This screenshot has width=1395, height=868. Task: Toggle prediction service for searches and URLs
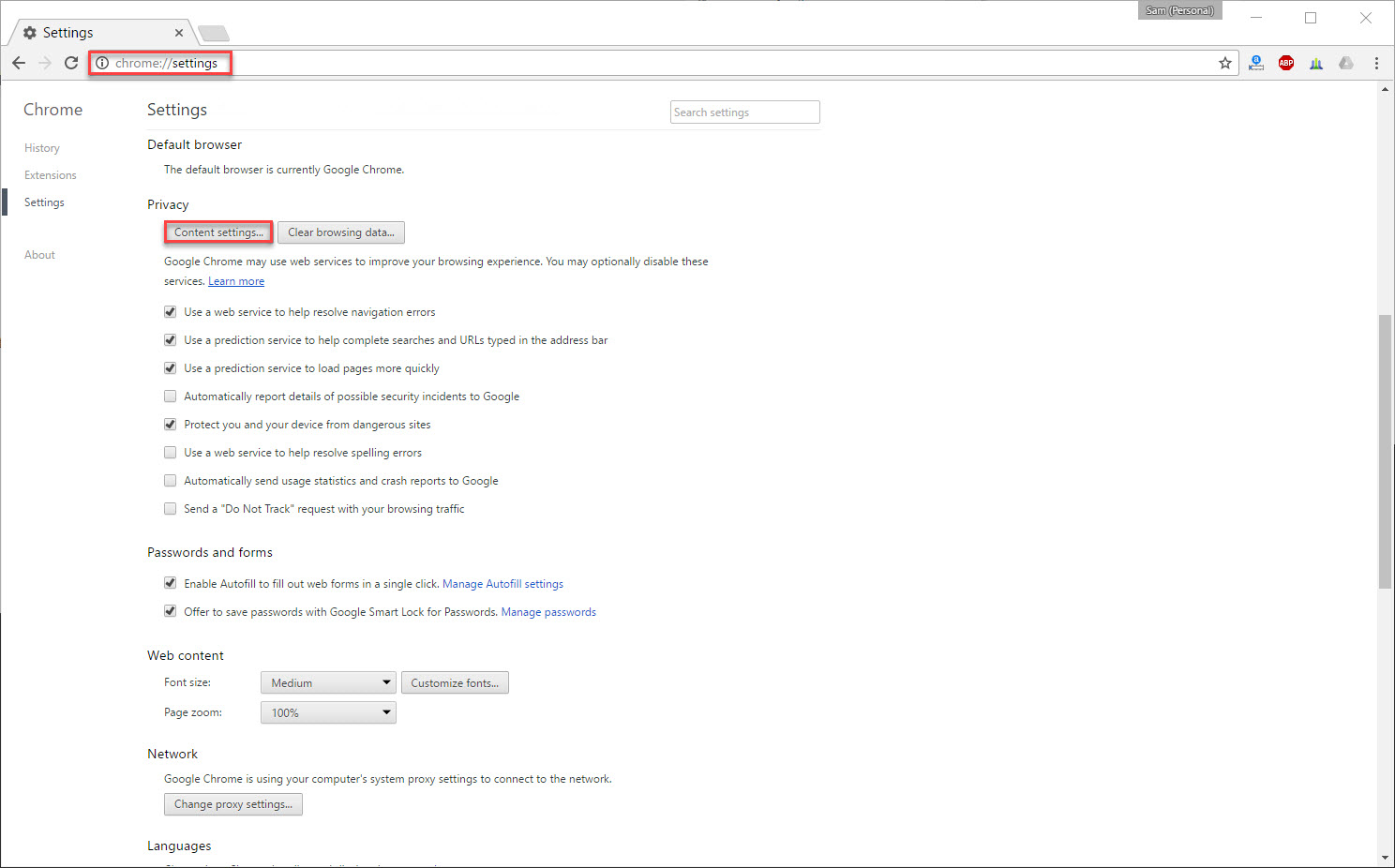point(171,340)
